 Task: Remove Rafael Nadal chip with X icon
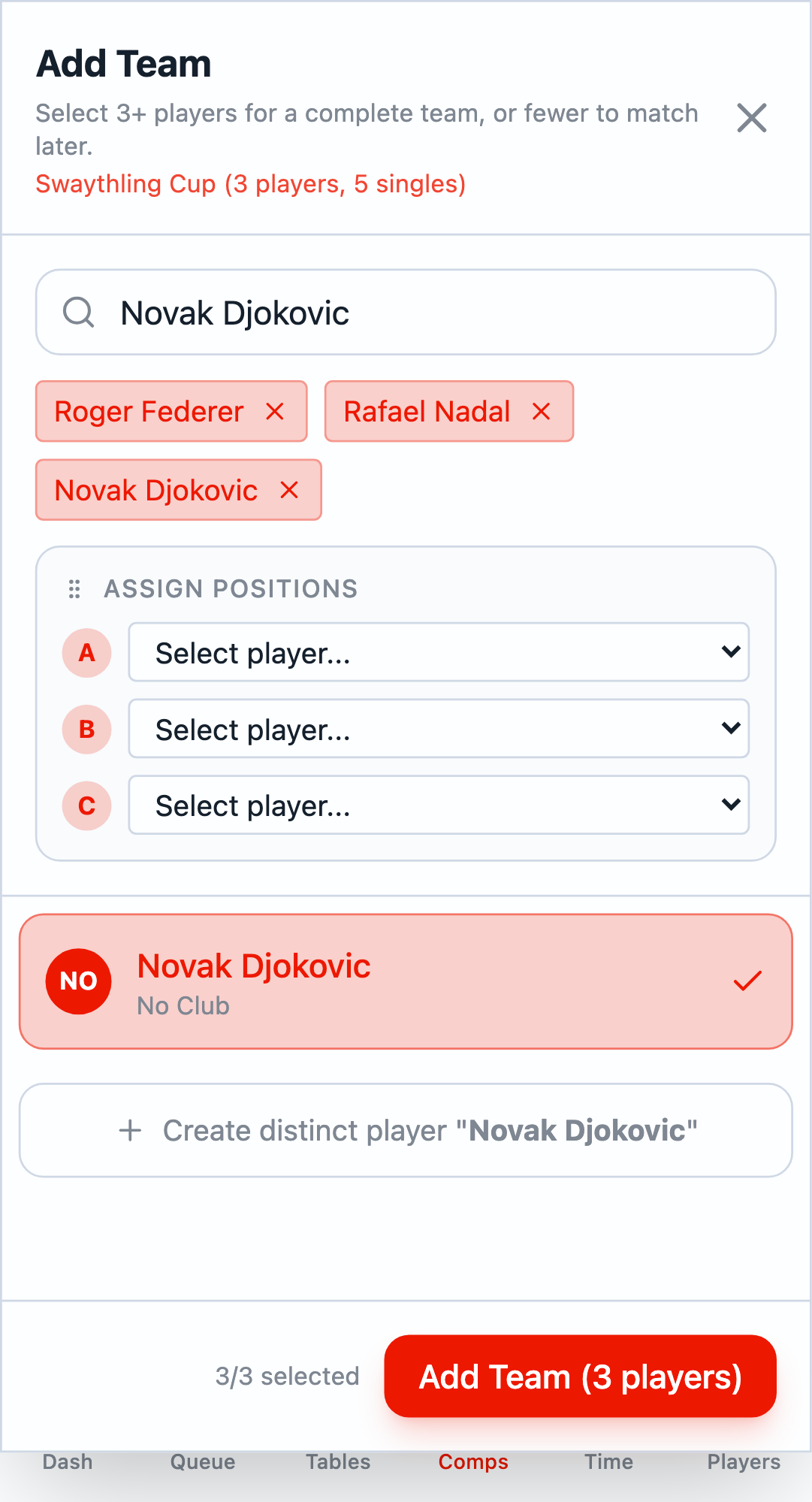point(541,411)
